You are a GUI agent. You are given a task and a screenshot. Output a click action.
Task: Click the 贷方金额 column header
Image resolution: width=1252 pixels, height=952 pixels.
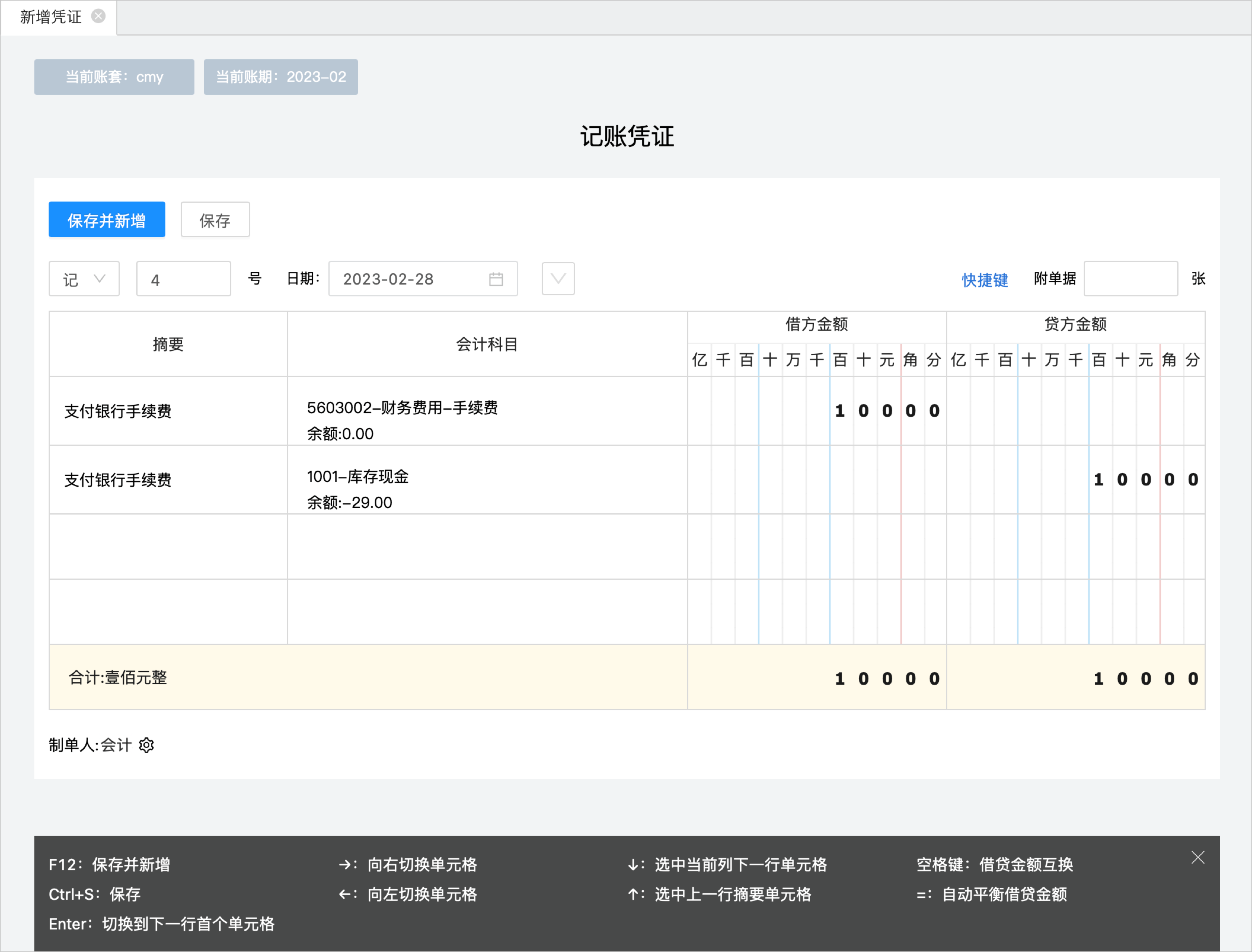[x=1076, y=325]
